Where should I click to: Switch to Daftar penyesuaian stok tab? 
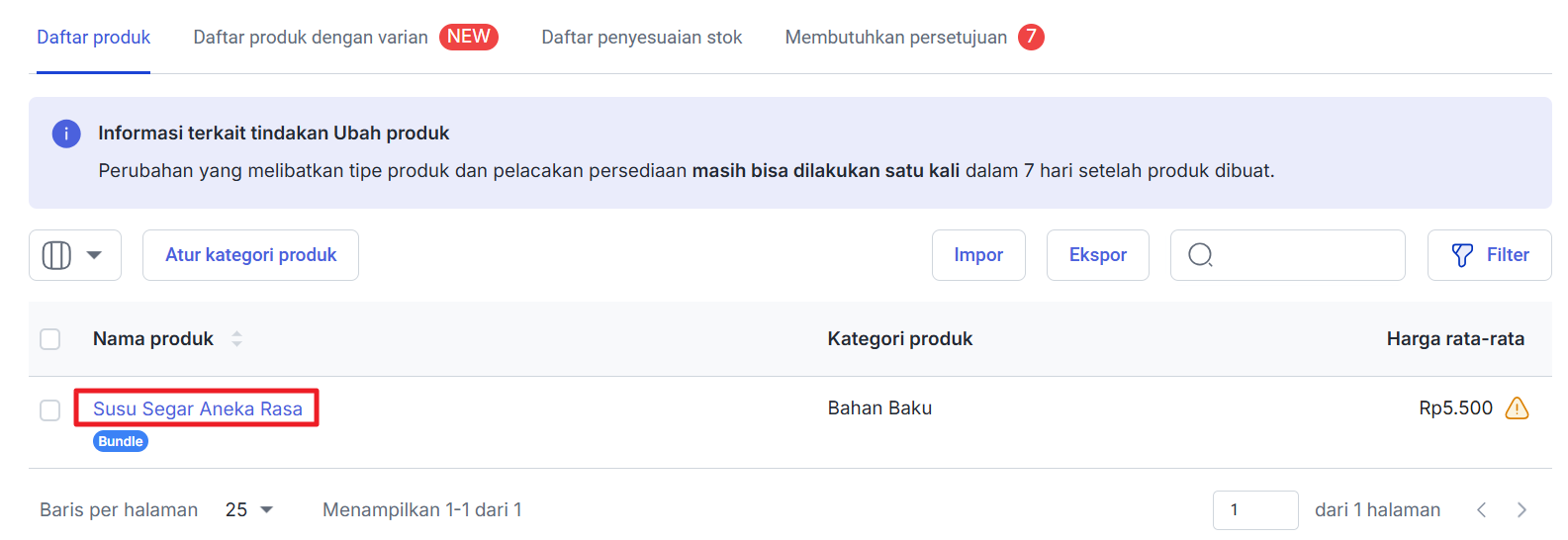pos(641,38)
